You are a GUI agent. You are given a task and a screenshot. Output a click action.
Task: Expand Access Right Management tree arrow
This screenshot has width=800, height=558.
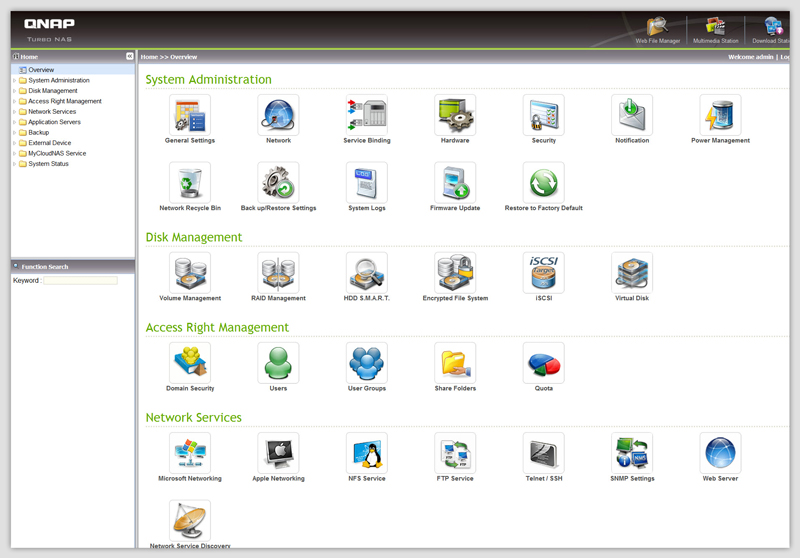point(14,102)
